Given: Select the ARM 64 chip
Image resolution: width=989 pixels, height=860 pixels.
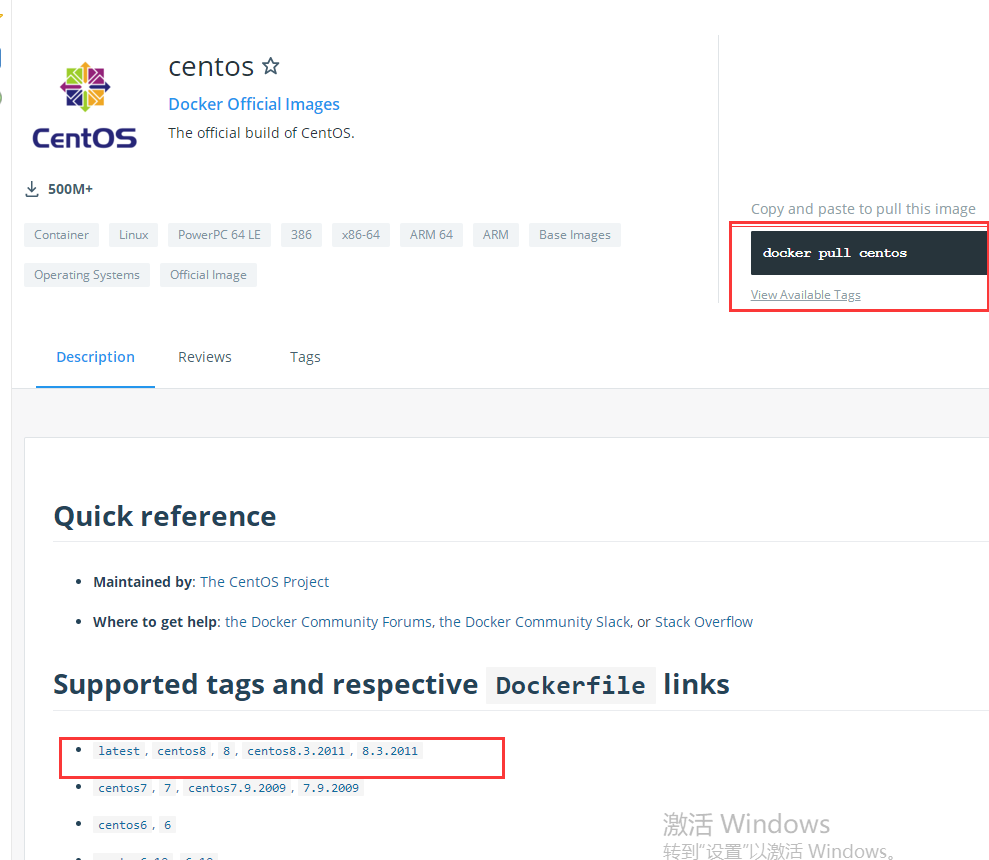Looking at the screenshot, I should [431, 235].
